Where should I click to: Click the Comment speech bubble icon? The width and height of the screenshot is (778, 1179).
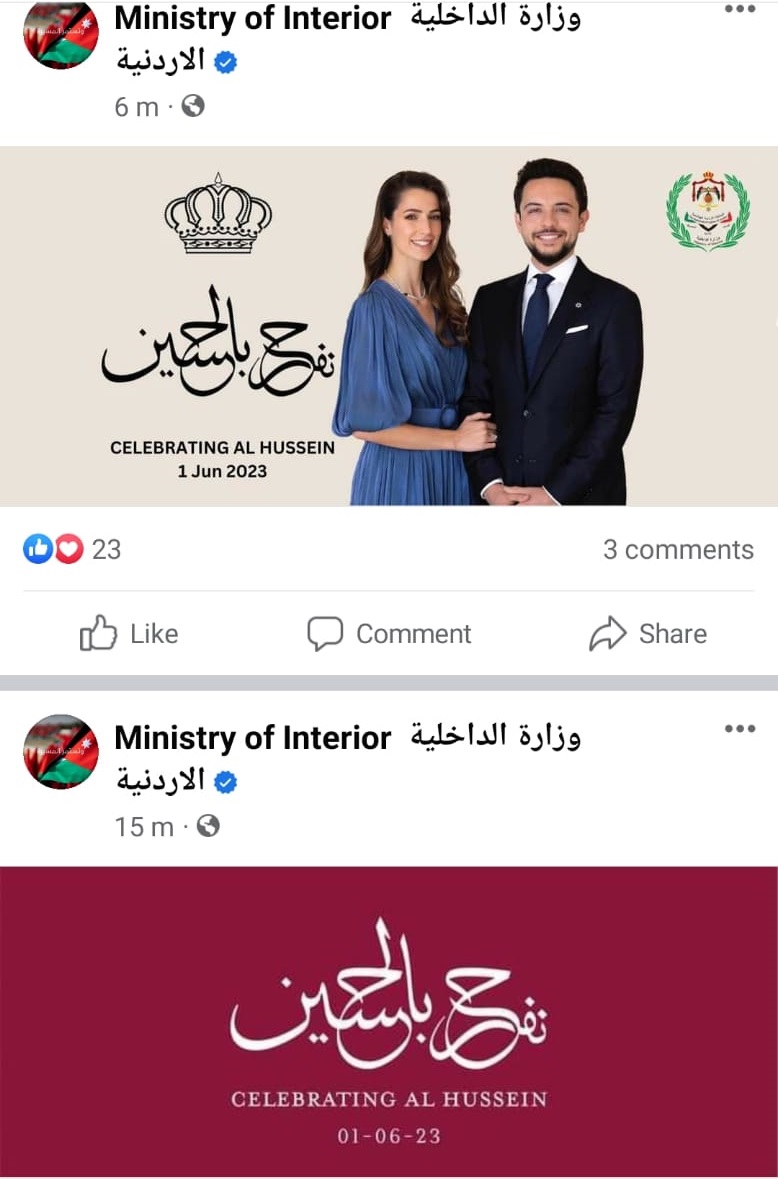pos(325,633)
